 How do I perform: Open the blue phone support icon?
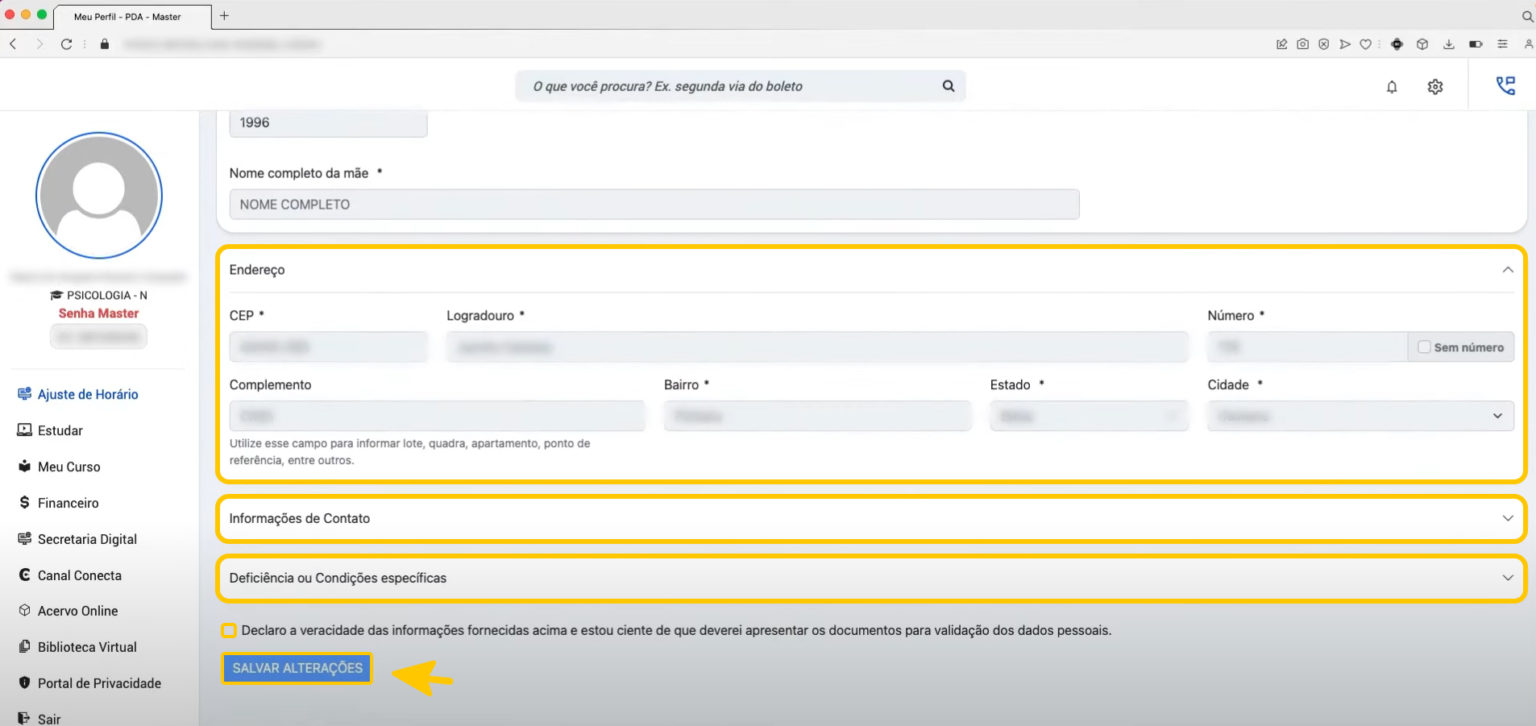point(1505,86)
